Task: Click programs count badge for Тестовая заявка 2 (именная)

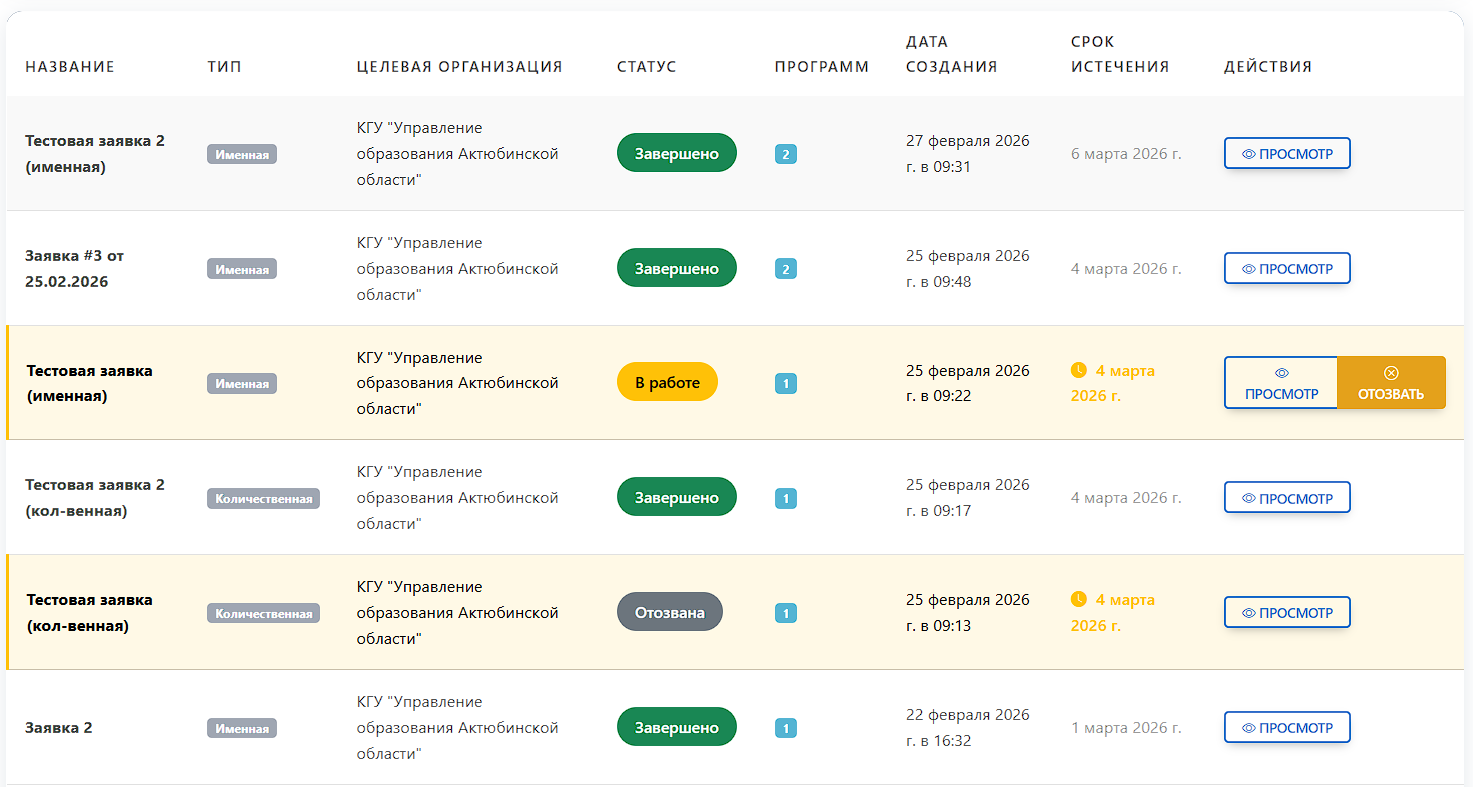Action: [786, 154]
